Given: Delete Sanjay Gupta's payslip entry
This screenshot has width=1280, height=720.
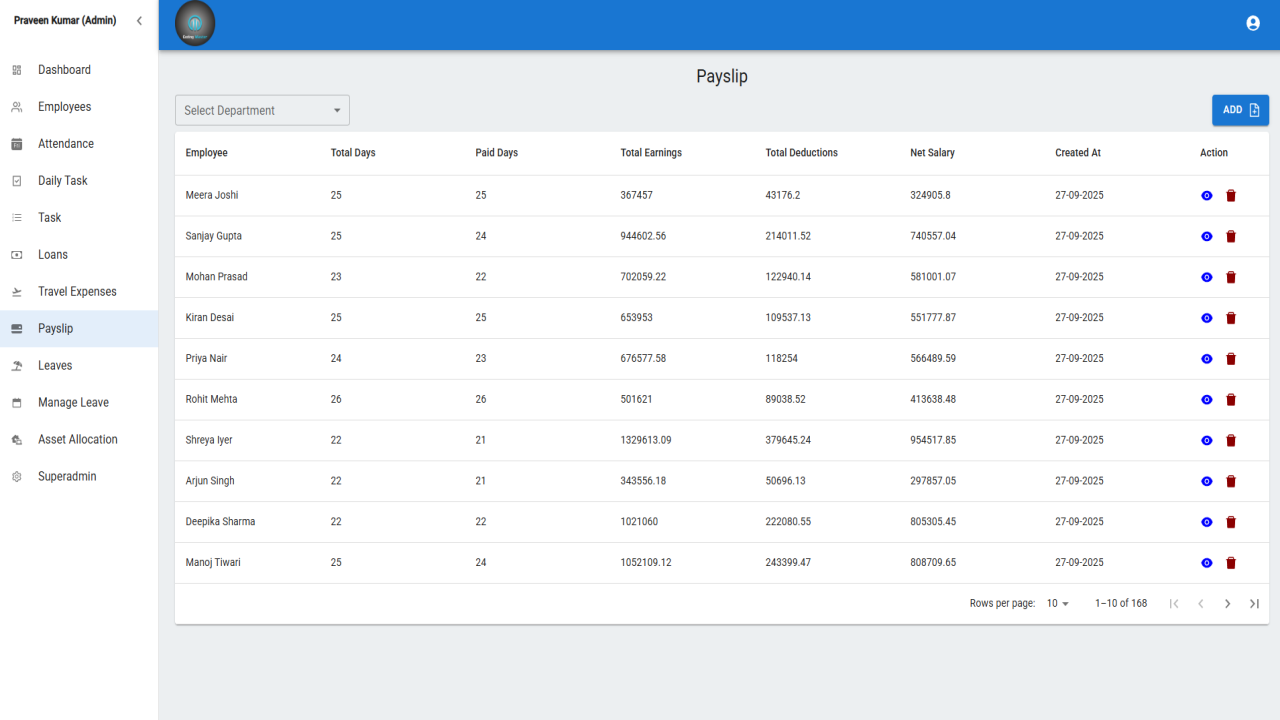Looking at the screenshot, I should click(x=1231, y=237).
